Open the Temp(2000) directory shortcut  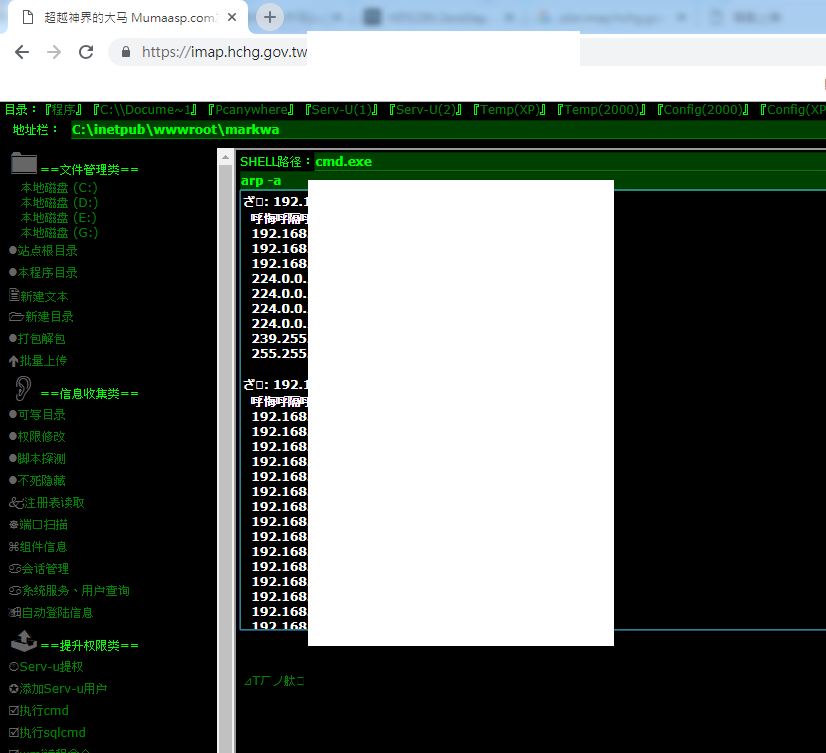[x=602, y=110]
